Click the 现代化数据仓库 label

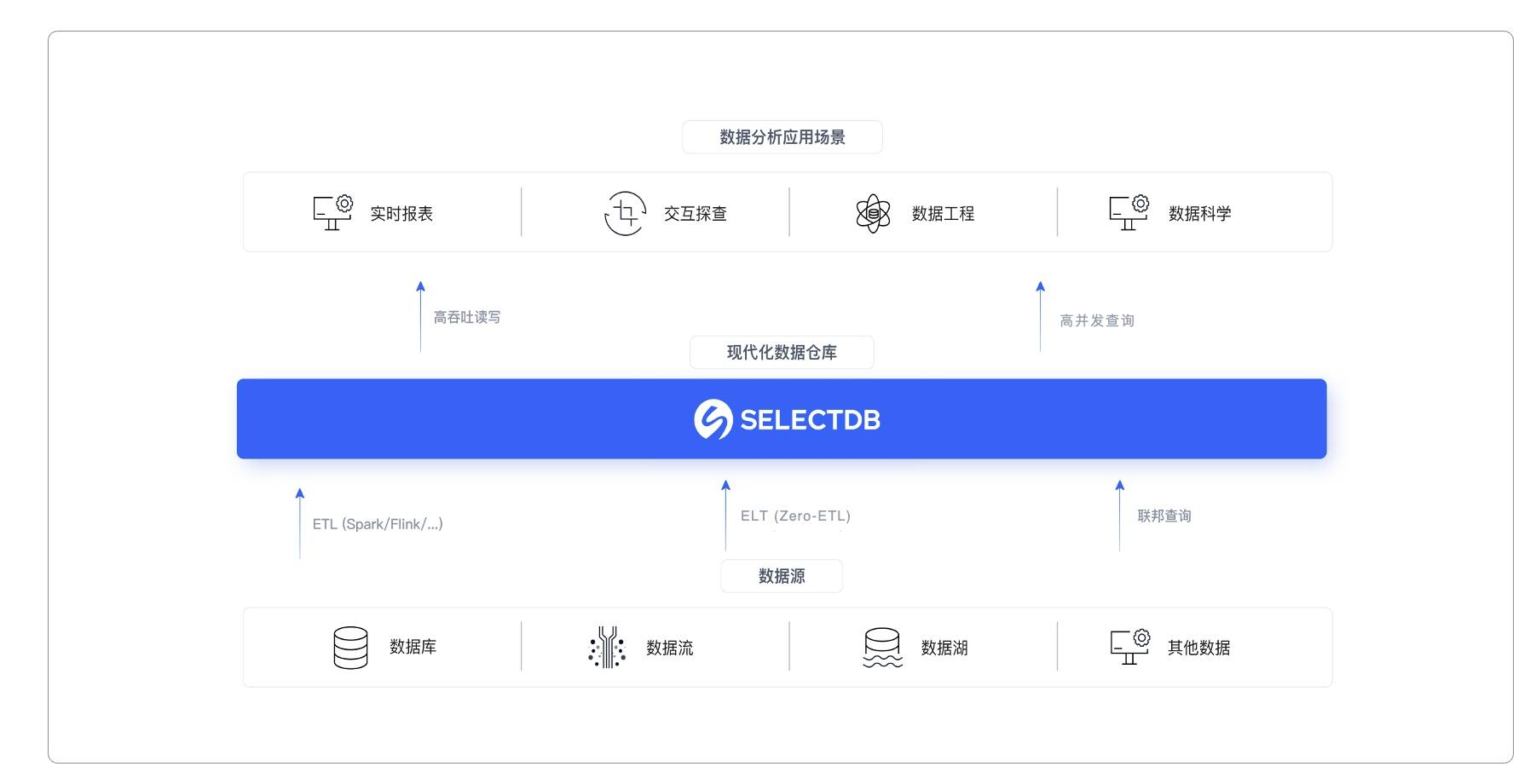[x=782, y=352]
